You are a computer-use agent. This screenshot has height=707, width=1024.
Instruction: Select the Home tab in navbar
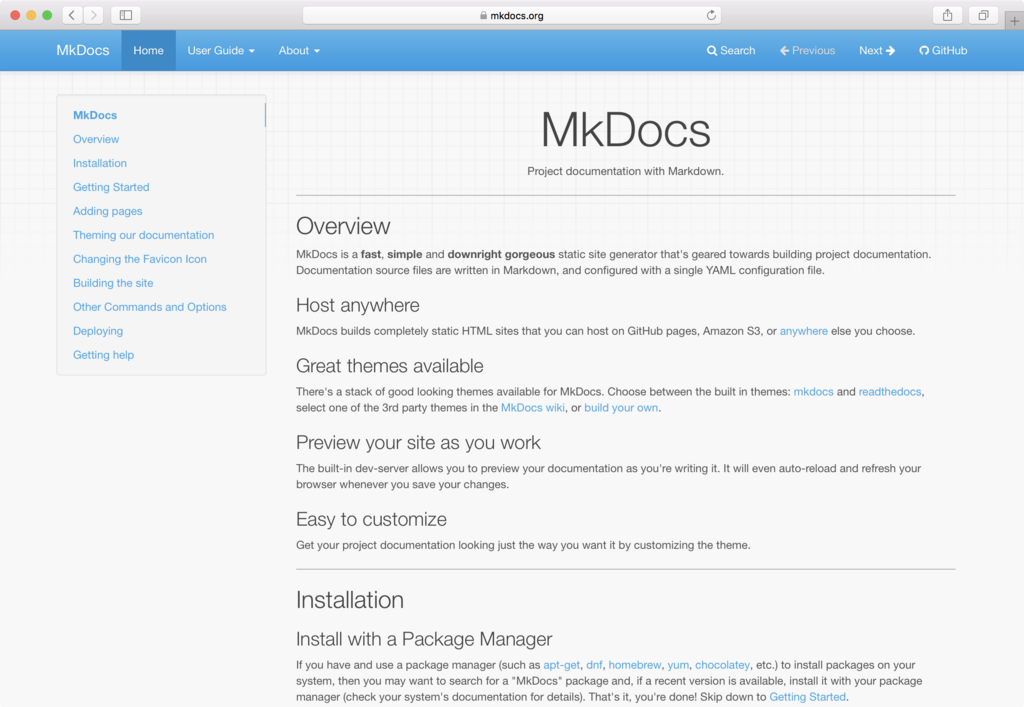coord(148,50)
